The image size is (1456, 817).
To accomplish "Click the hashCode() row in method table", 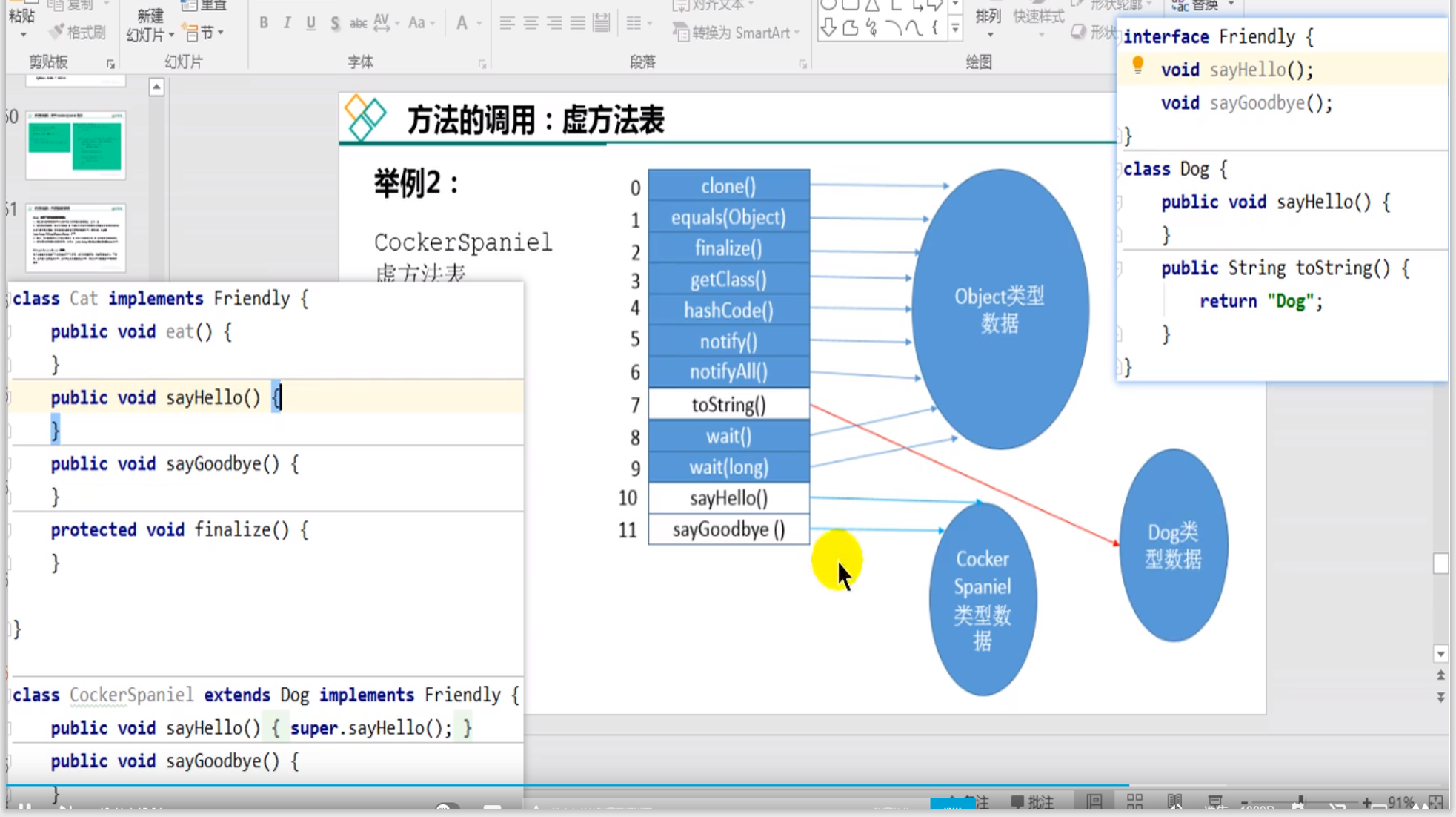I will pos(729,311).
